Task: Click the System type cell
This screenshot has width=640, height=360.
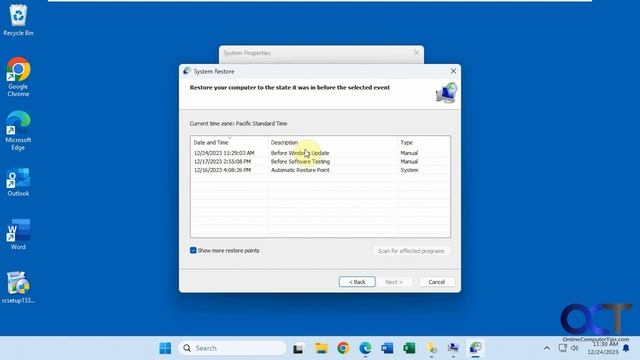Action: point(409,170)
